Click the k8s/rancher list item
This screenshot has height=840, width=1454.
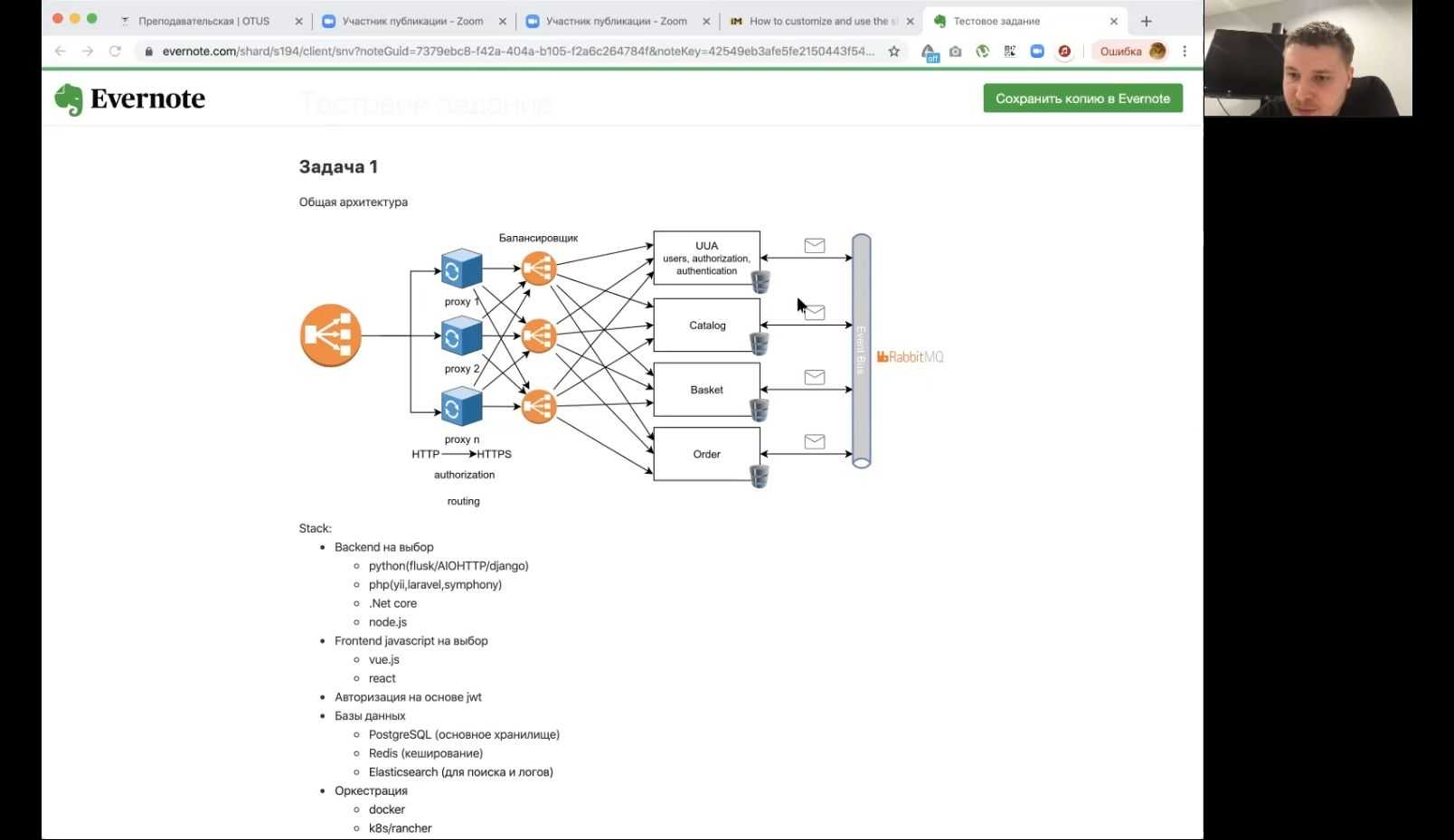tap(401, 828)
